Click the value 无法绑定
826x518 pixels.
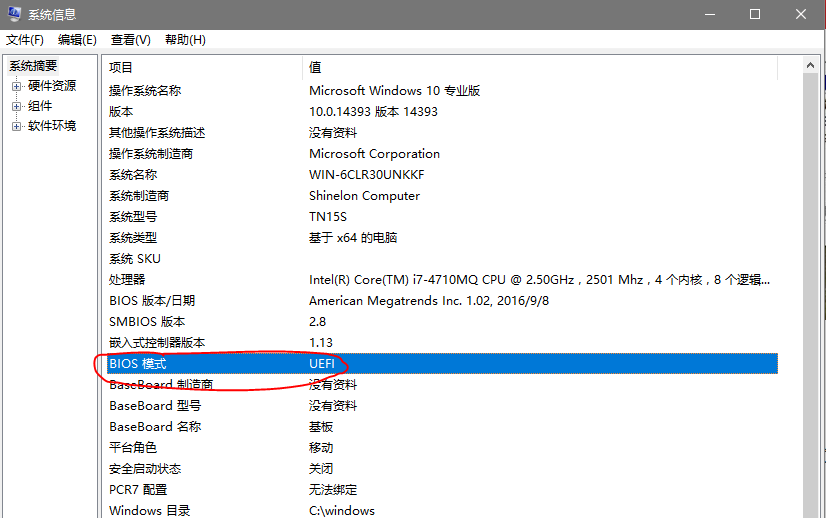(x=333, y=490)
